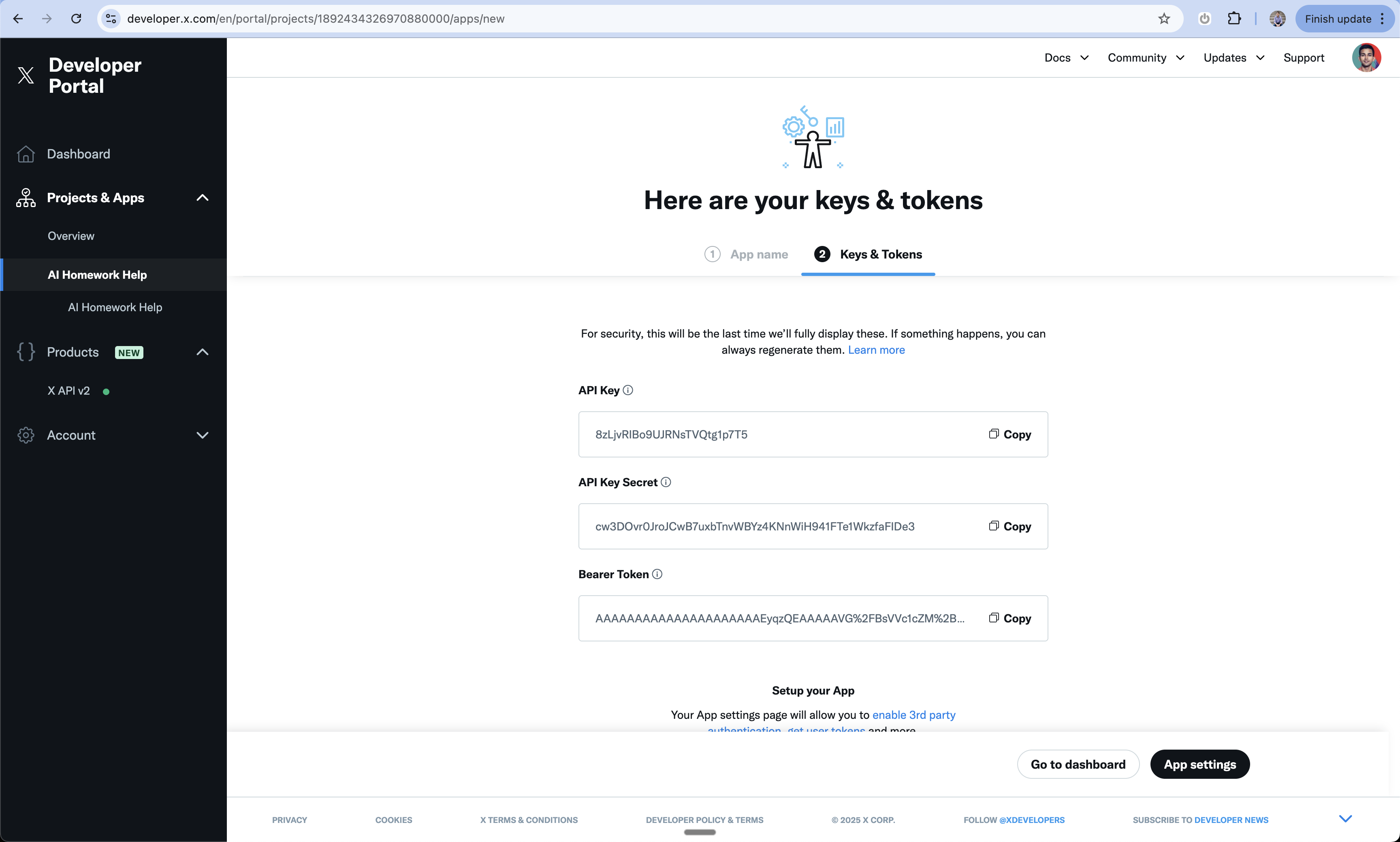
Task: Open the Community dropdown menu
Action: (1146, 58)
